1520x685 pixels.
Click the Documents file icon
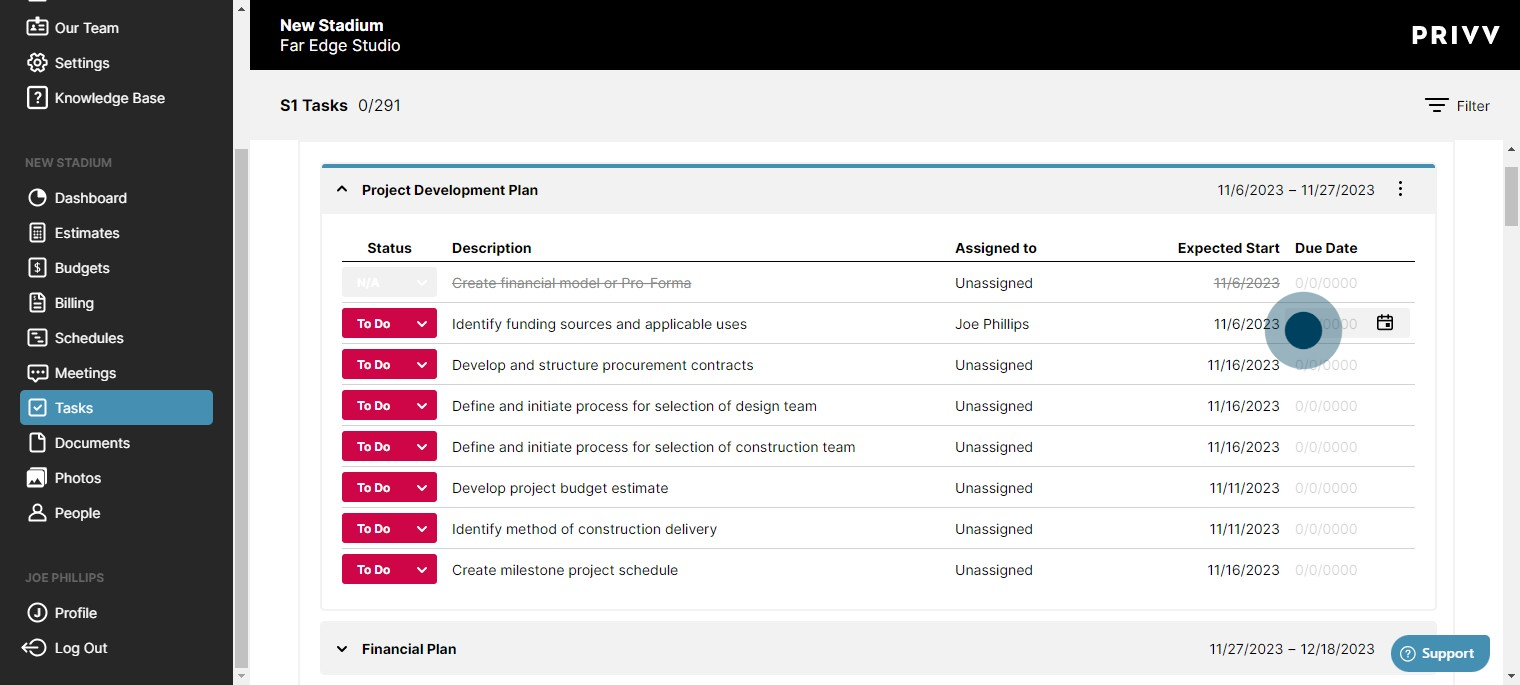pos(37,443)
